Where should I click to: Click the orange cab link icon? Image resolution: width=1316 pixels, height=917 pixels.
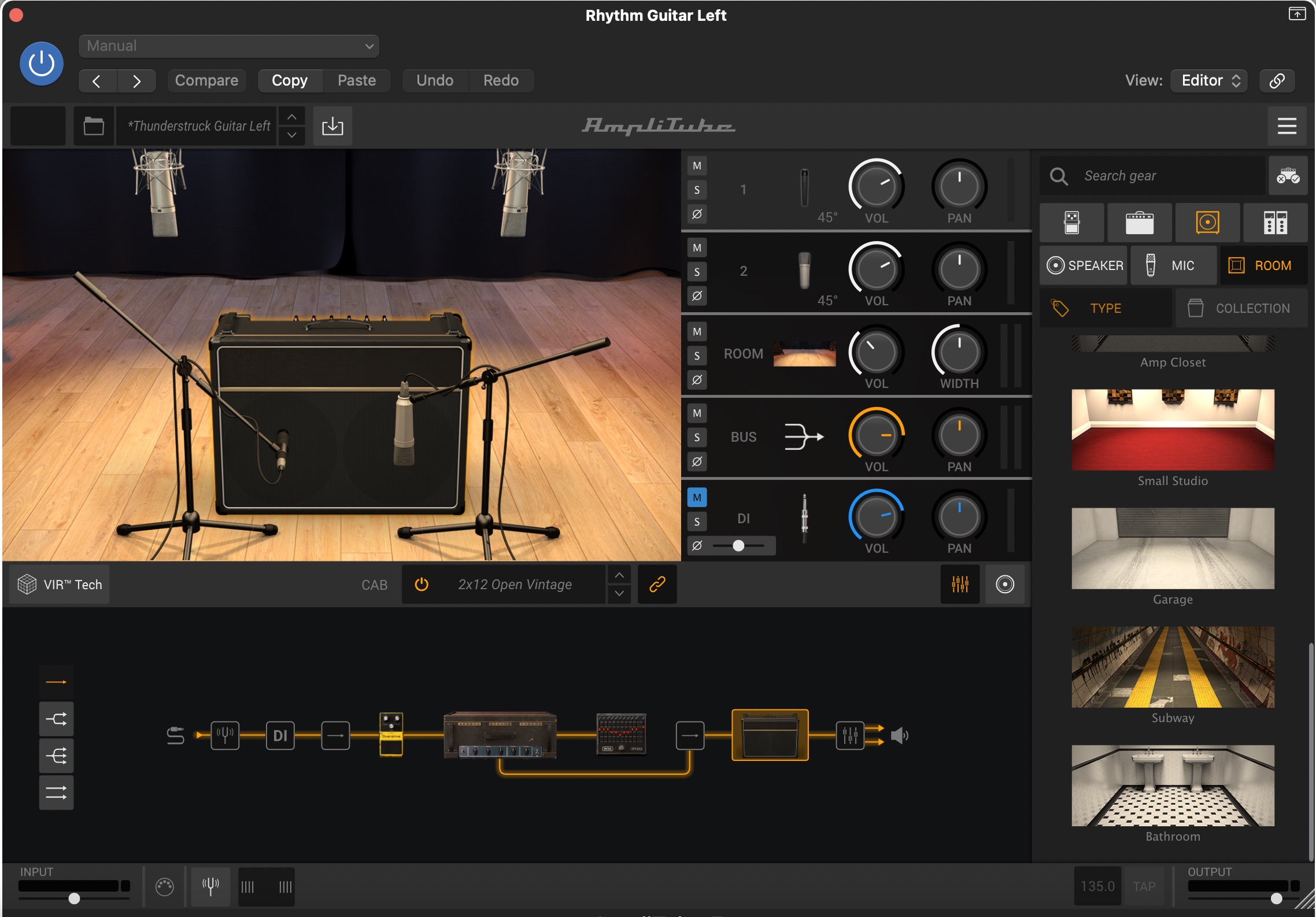pos(657,585)
